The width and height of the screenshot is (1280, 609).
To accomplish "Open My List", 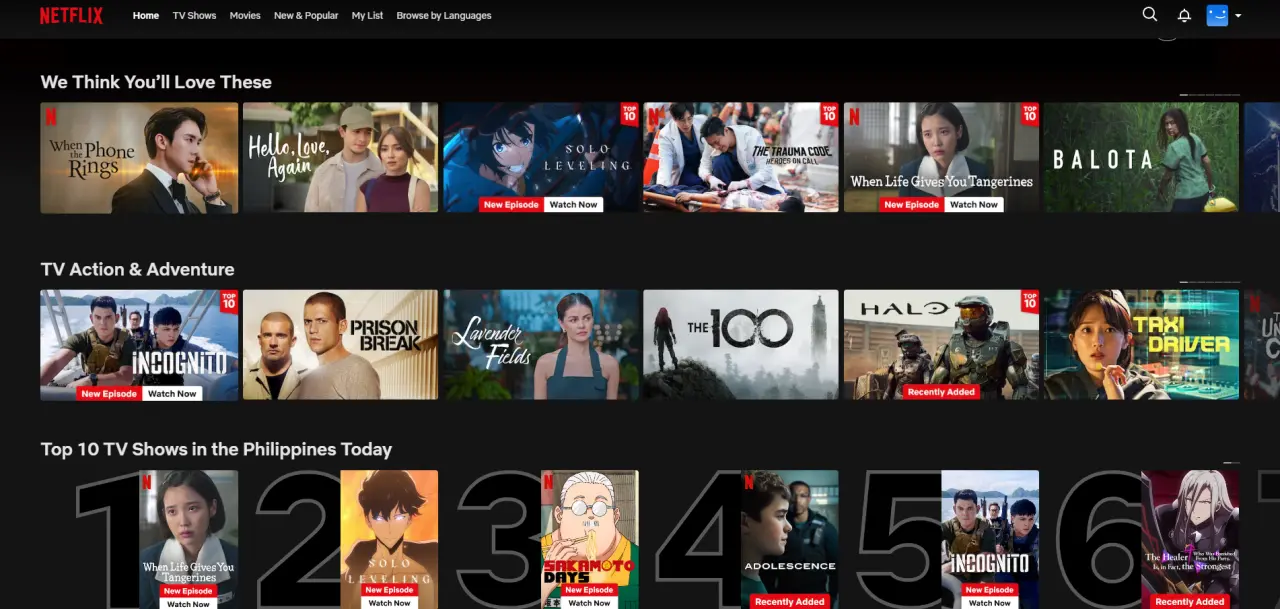I will (x=367, y=16).
